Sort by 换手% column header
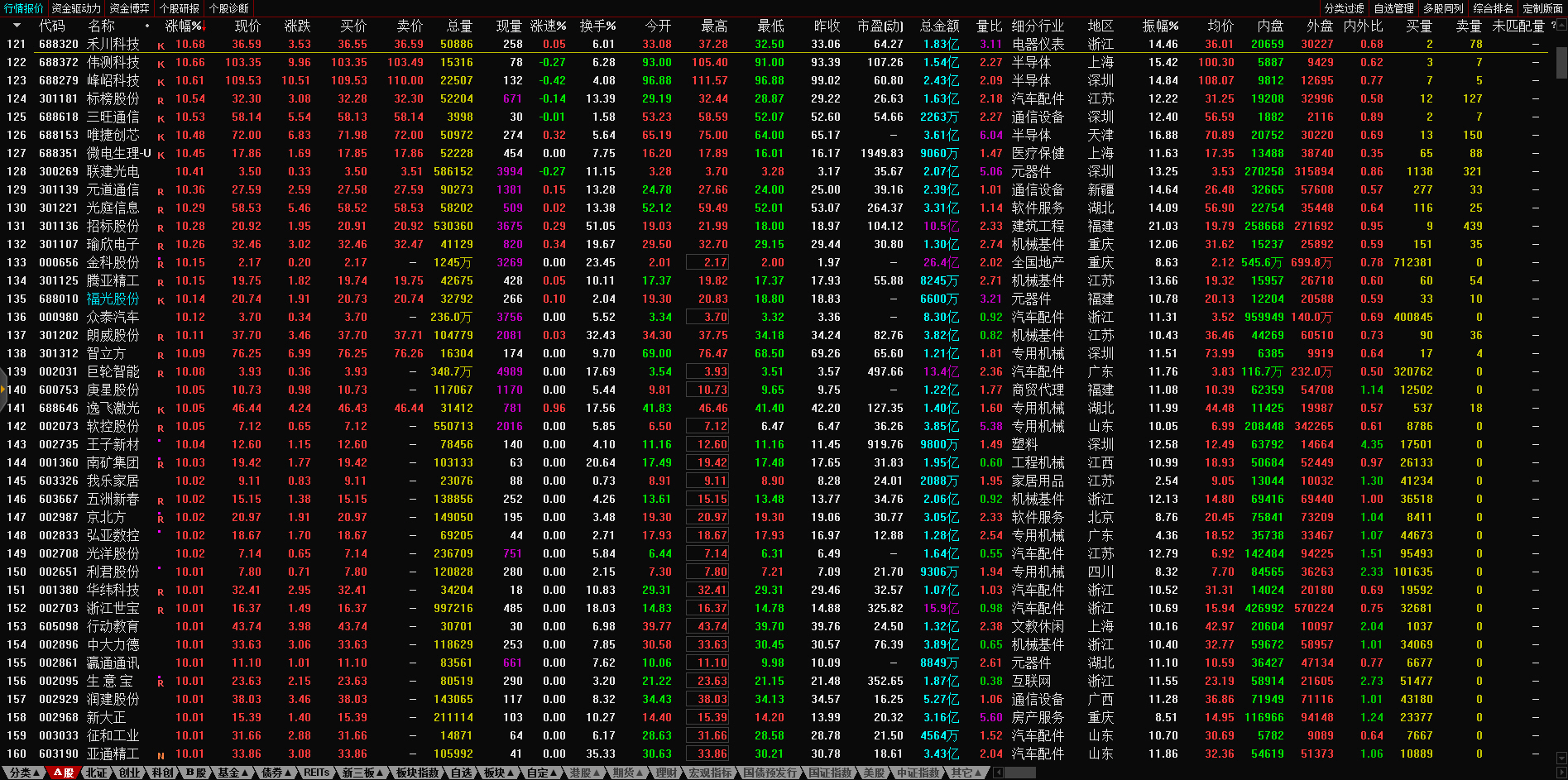 tap(597, 26)
